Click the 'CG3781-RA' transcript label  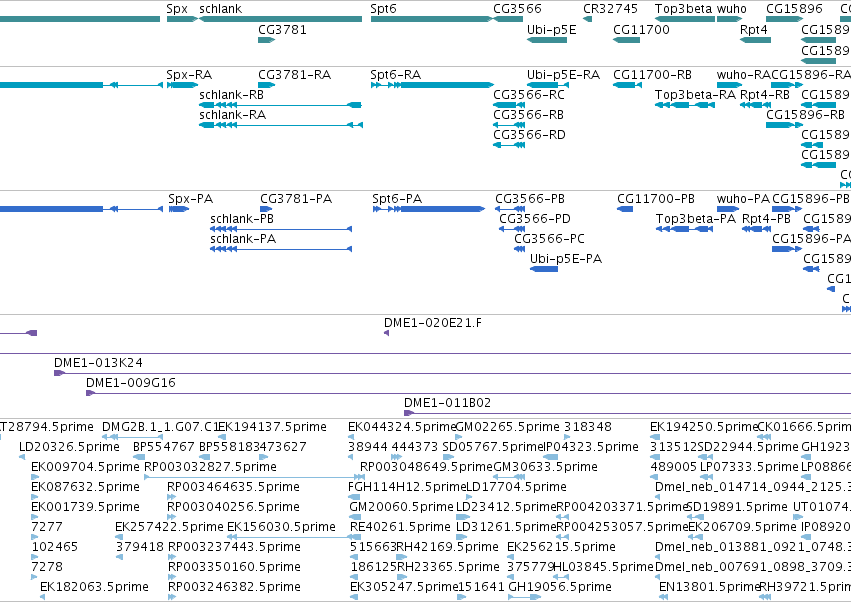click(x=295, y=75)
